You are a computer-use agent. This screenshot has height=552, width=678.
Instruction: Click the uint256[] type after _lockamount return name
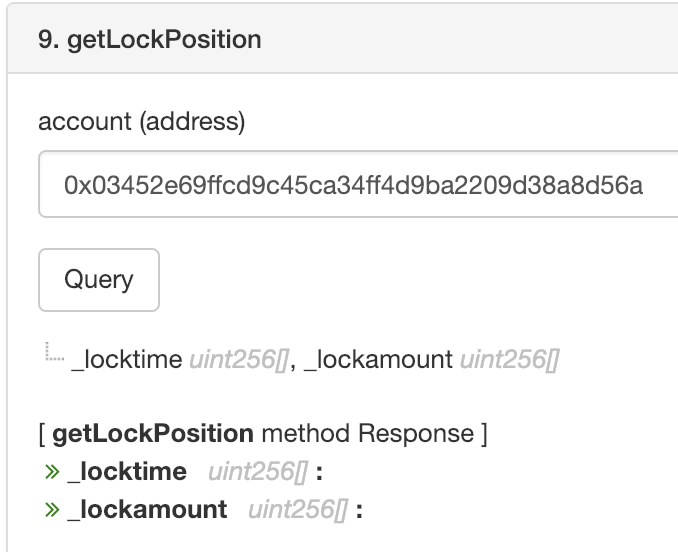tap(508, 360)
